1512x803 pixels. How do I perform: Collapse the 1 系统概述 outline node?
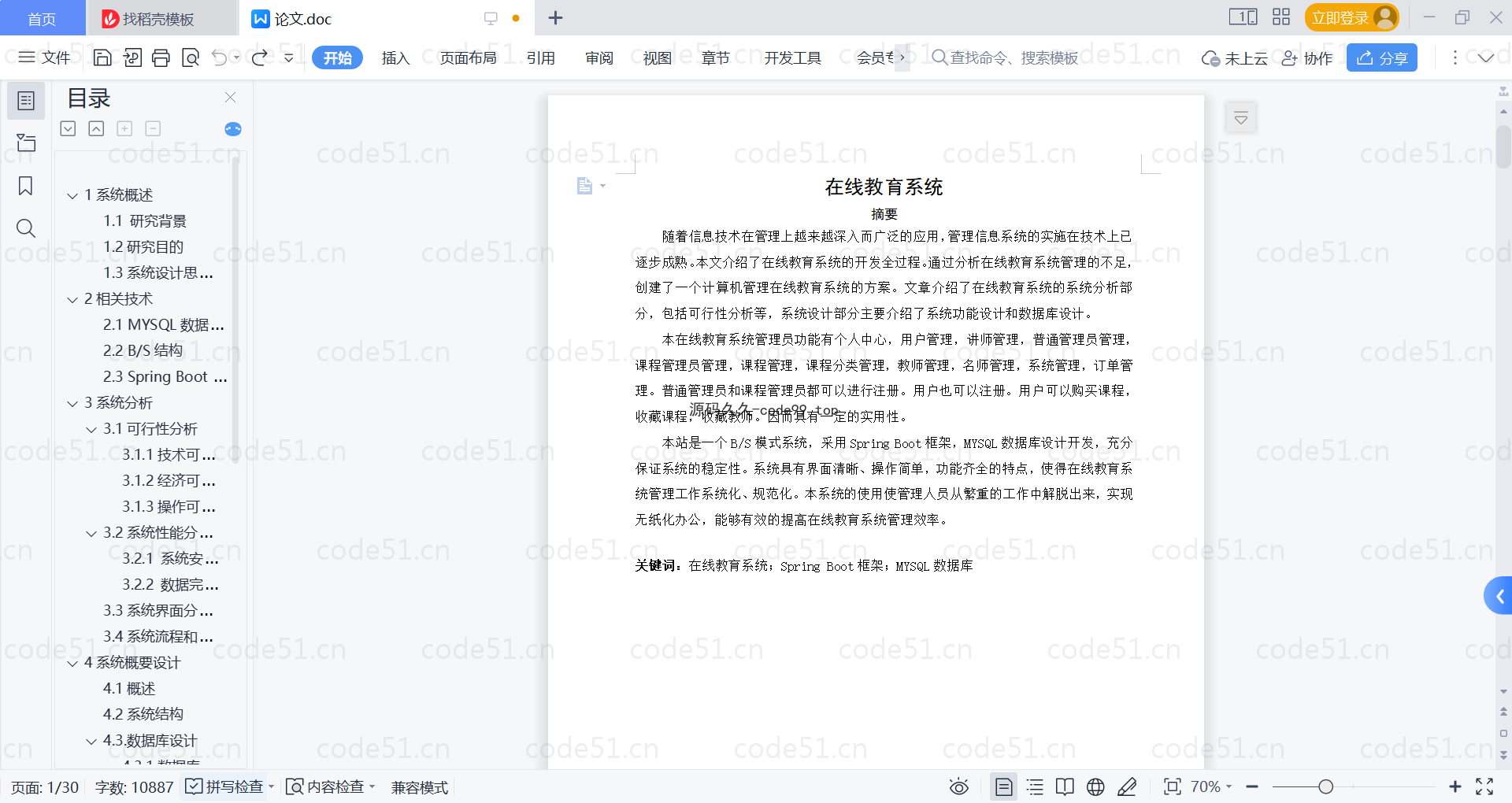[72, 195]
